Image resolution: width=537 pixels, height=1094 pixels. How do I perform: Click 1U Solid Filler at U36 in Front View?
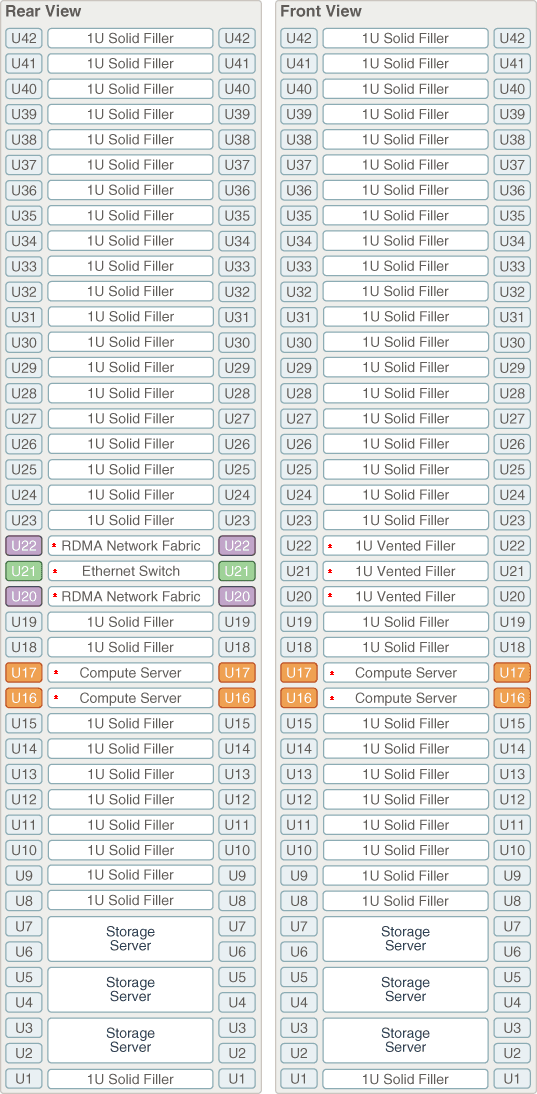tap(405, 190)
